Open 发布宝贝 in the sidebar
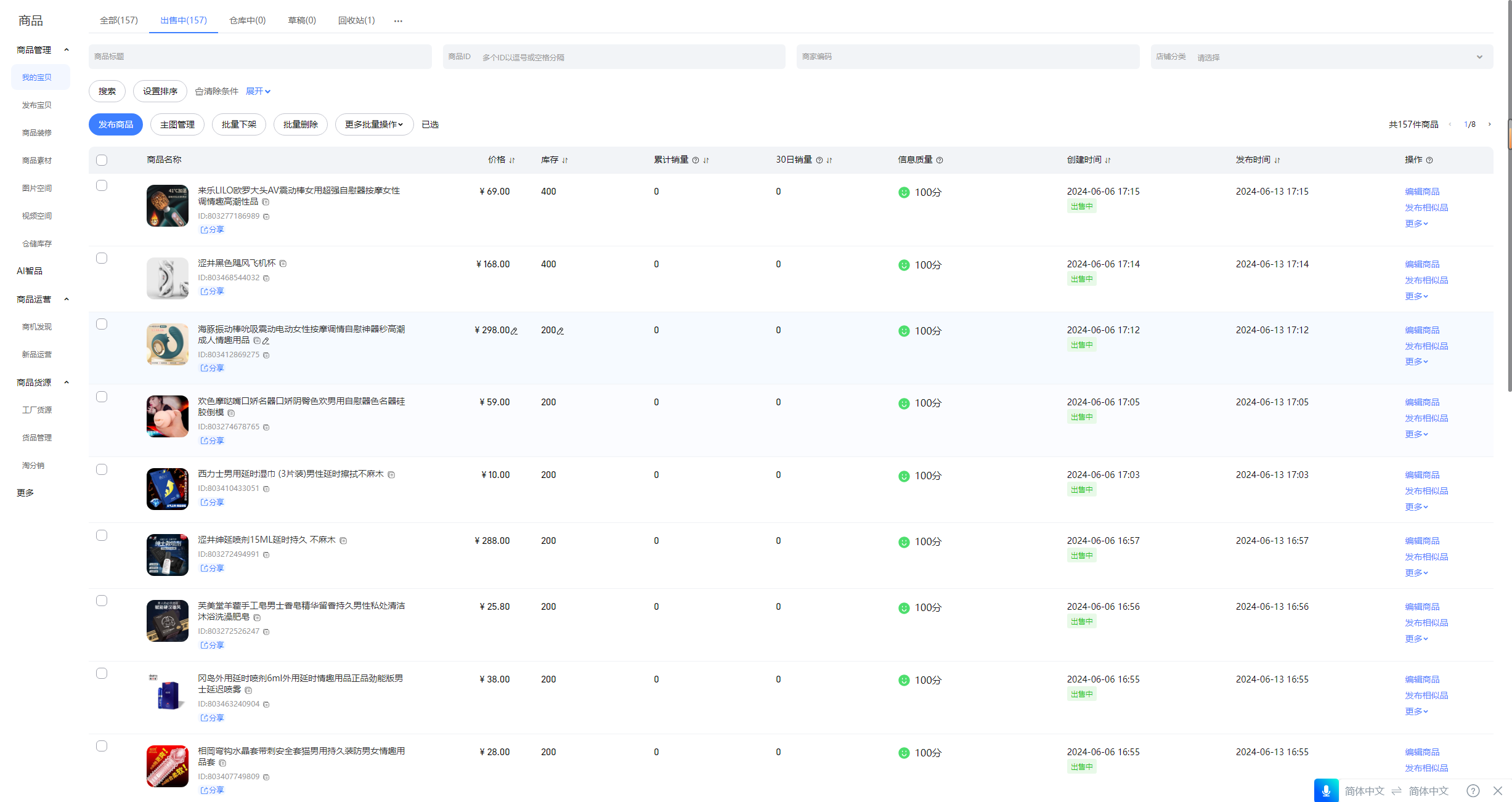The width and height of the screenshot is (1512, 802). point(37,105)
